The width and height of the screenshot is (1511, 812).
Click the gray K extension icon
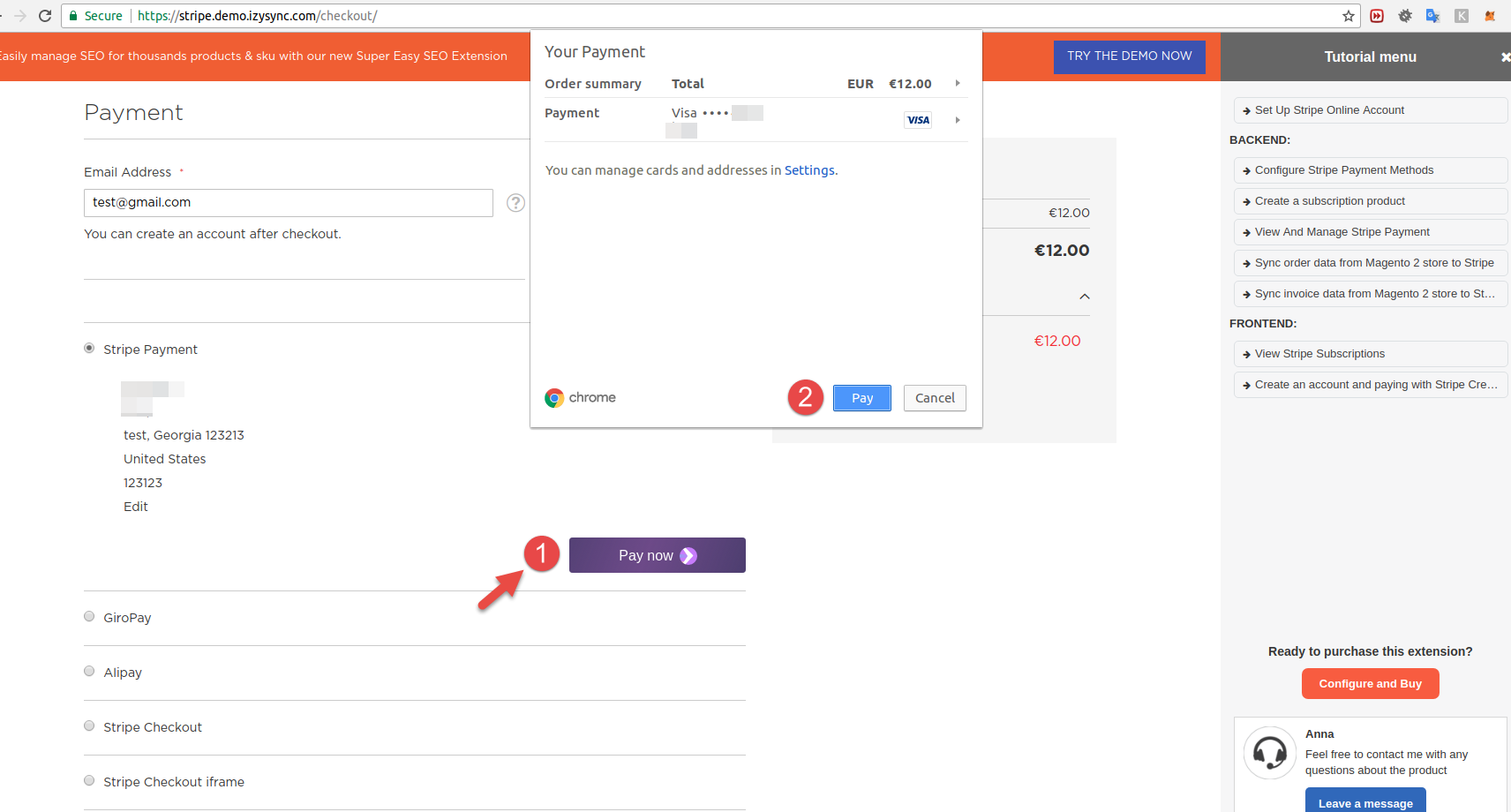click(x=1462, y=16)
